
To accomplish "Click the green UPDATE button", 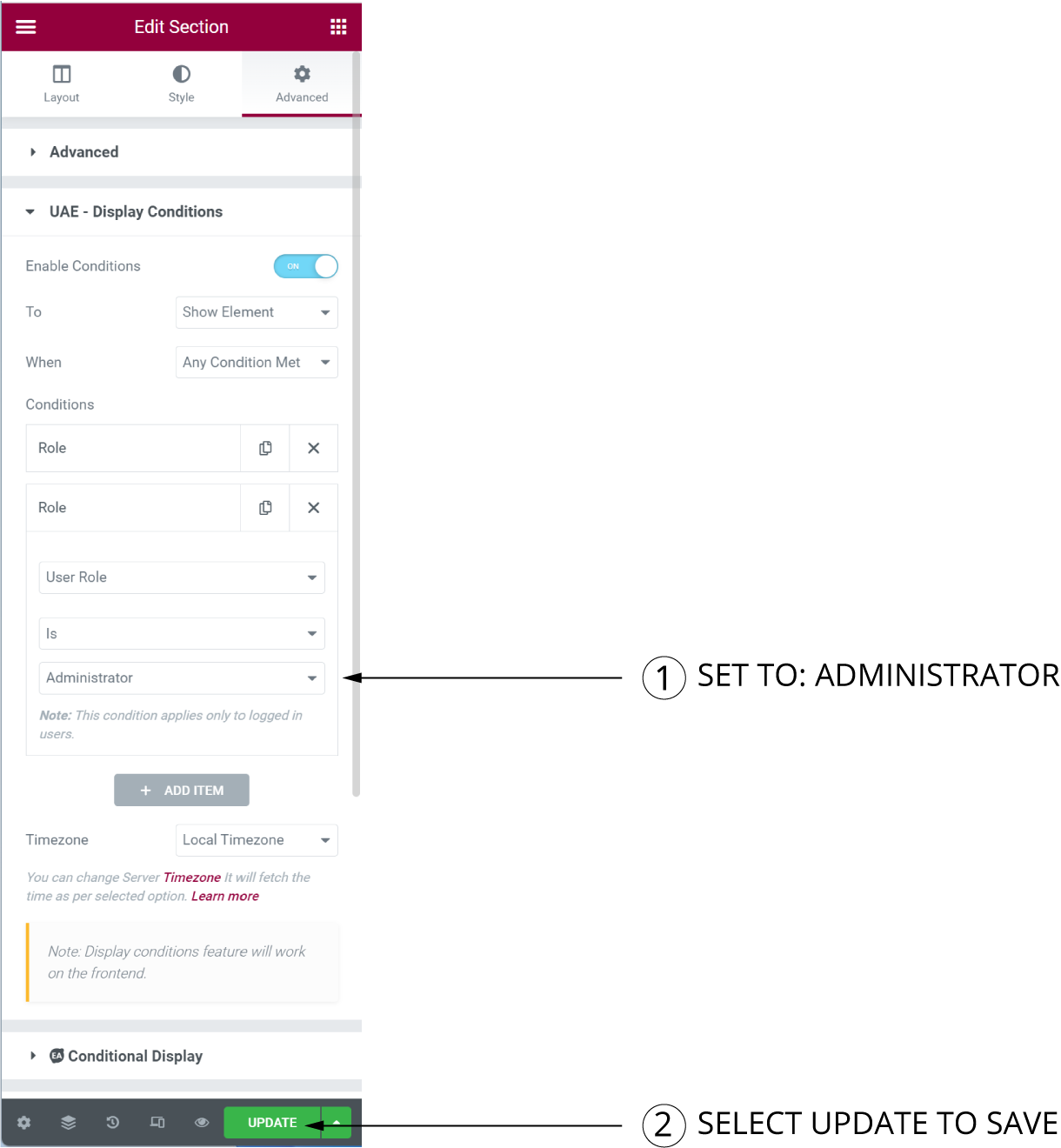I will pyautogui.click(x=272, y=1123).
